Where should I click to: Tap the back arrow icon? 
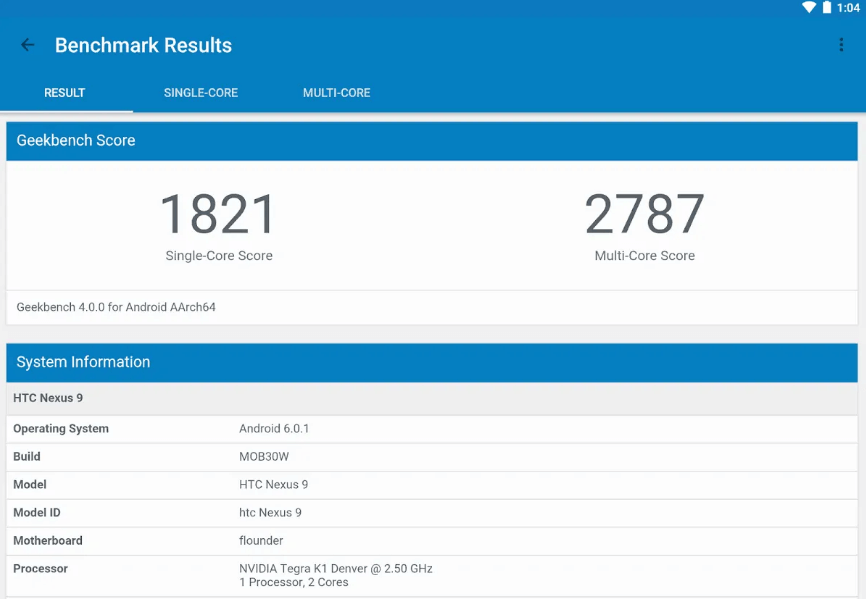(27, 45)
